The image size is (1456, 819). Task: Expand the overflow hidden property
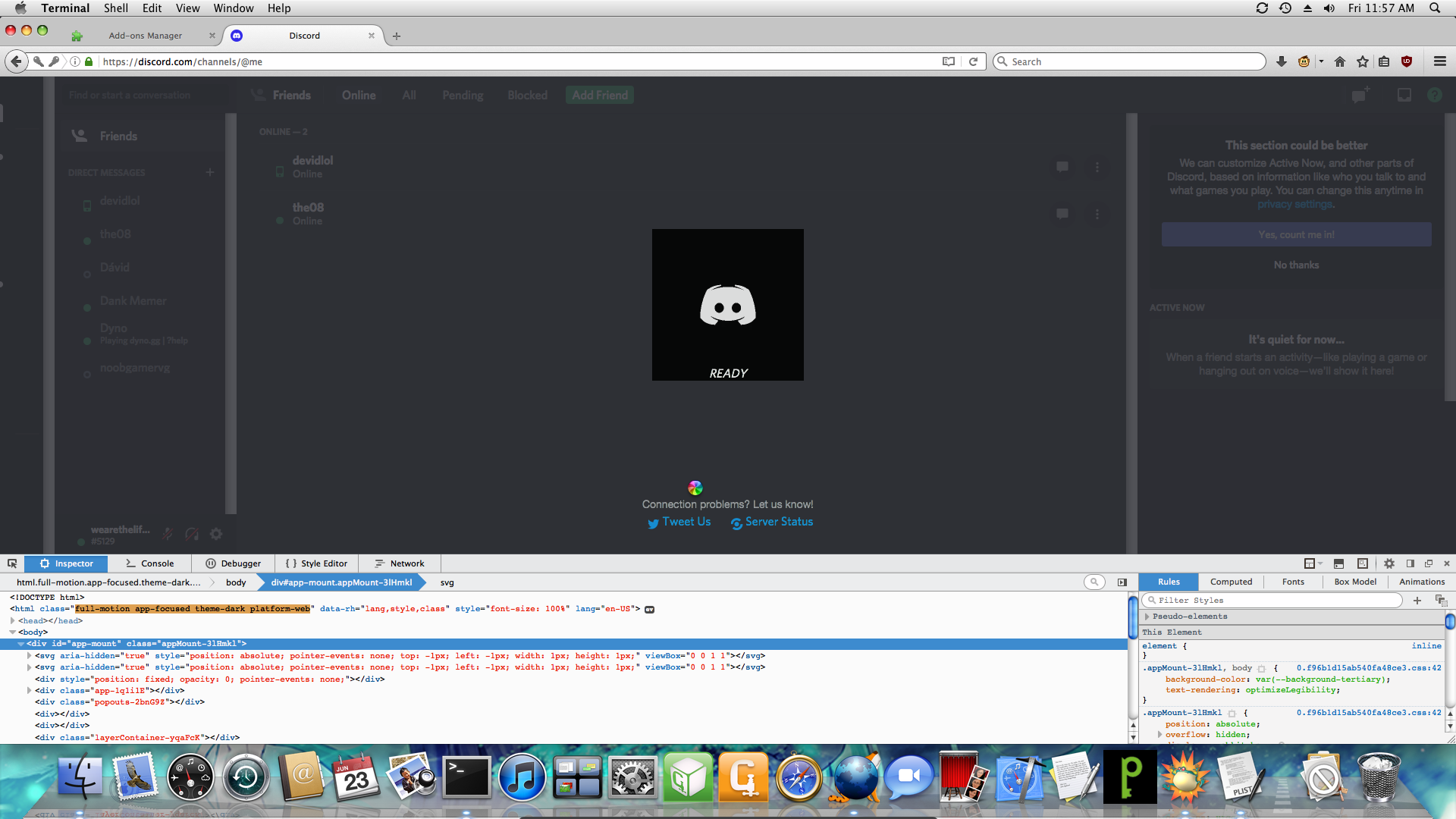tap(1159, 734)
